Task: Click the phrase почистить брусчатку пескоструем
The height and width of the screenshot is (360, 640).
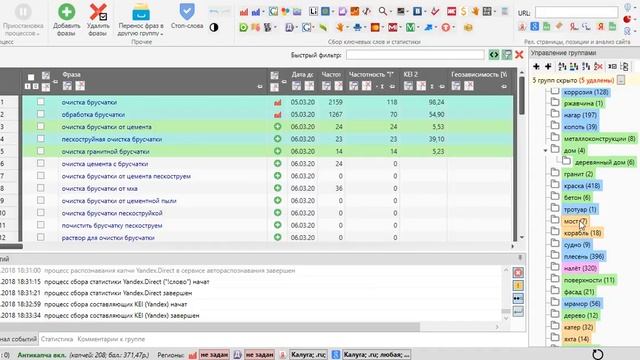Action: (x=112, y=225)
